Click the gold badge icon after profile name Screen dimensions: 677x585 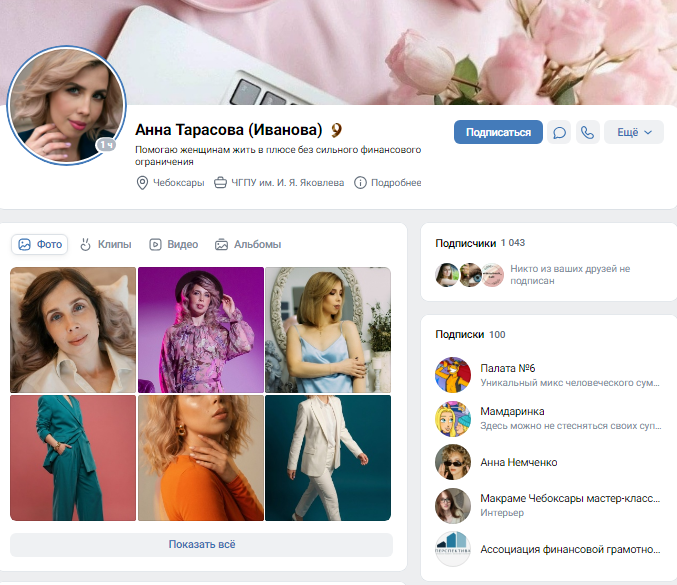click(x=336, y=130)
